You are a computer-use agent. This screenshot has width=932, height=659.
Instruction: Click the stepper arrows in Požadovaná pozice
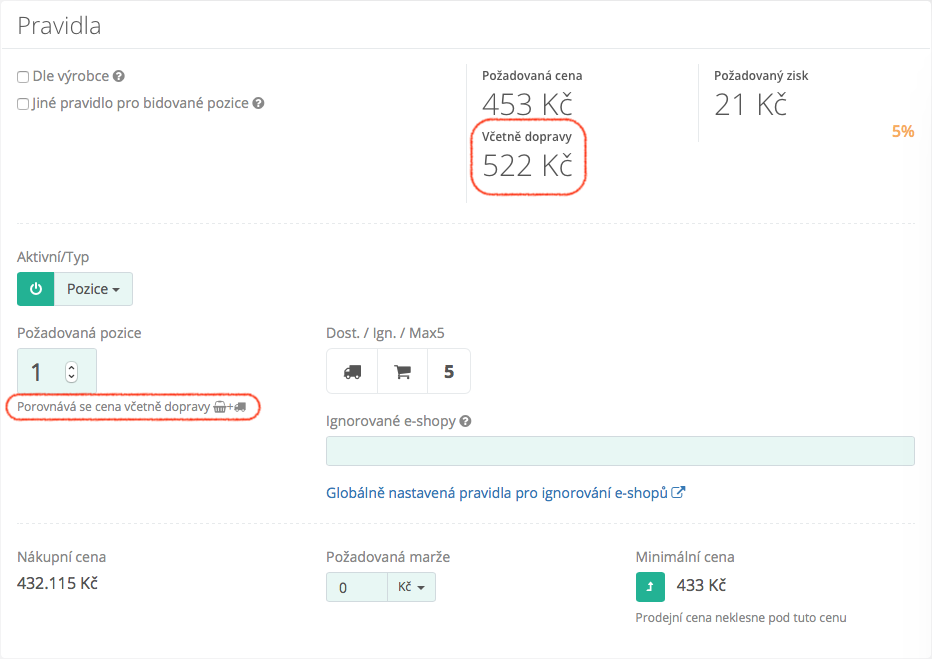71,372
